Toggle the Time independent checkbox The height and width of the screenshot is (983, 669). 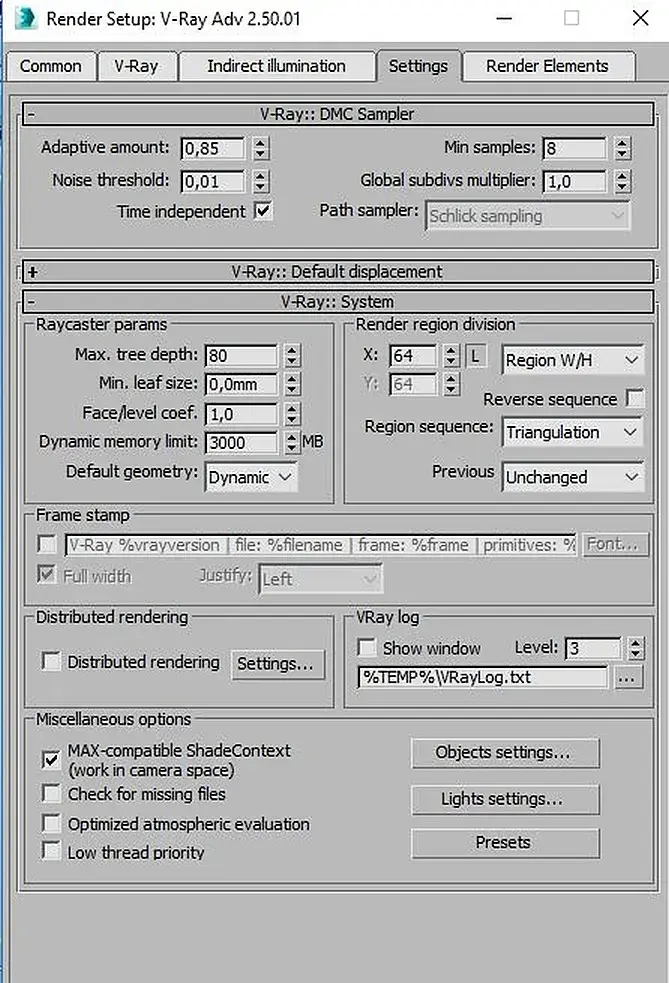point(263,211)
